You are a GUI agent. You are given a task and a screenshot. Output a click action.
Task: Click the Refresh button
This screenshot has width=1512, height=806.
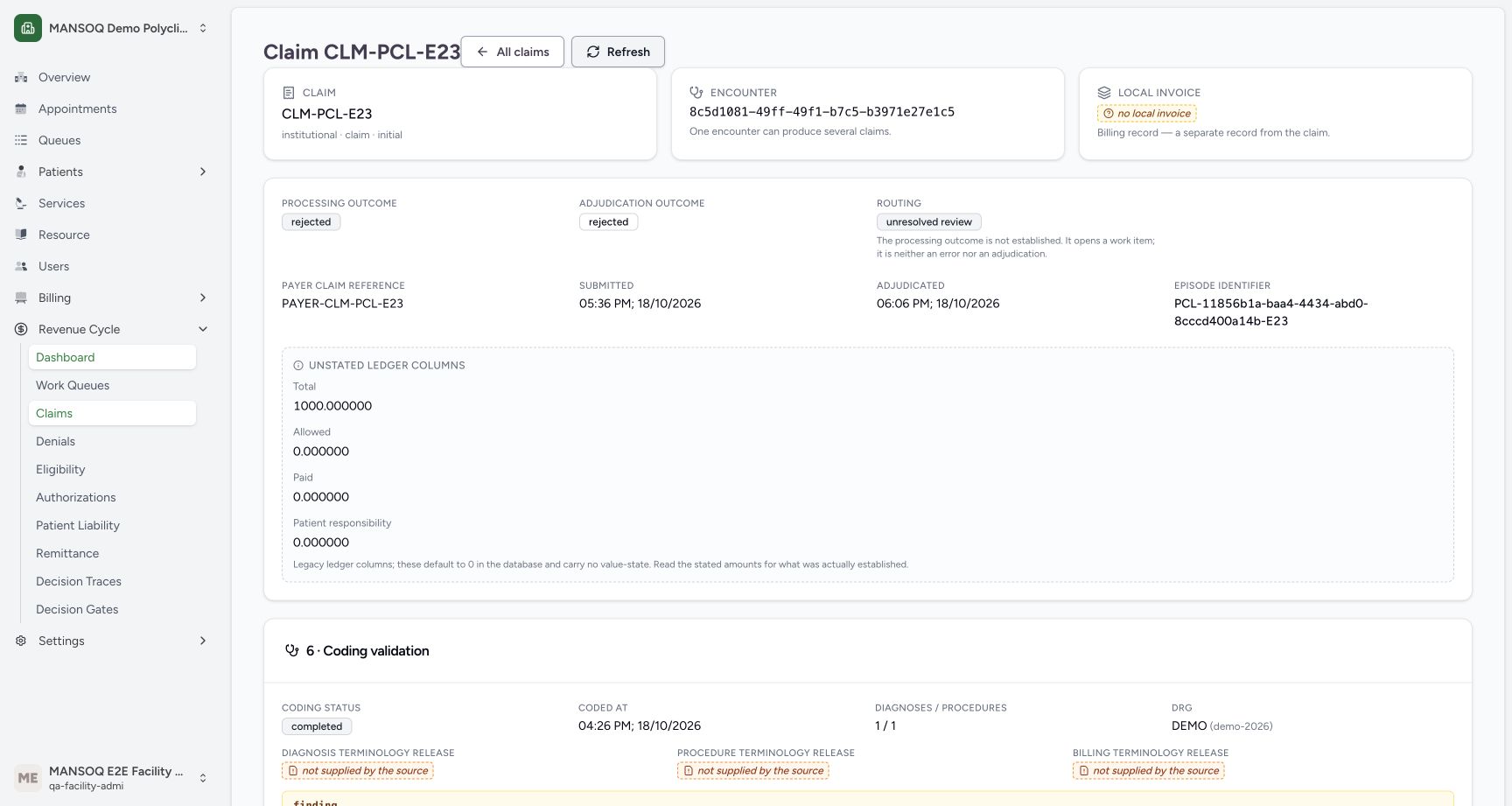point(618,52)
